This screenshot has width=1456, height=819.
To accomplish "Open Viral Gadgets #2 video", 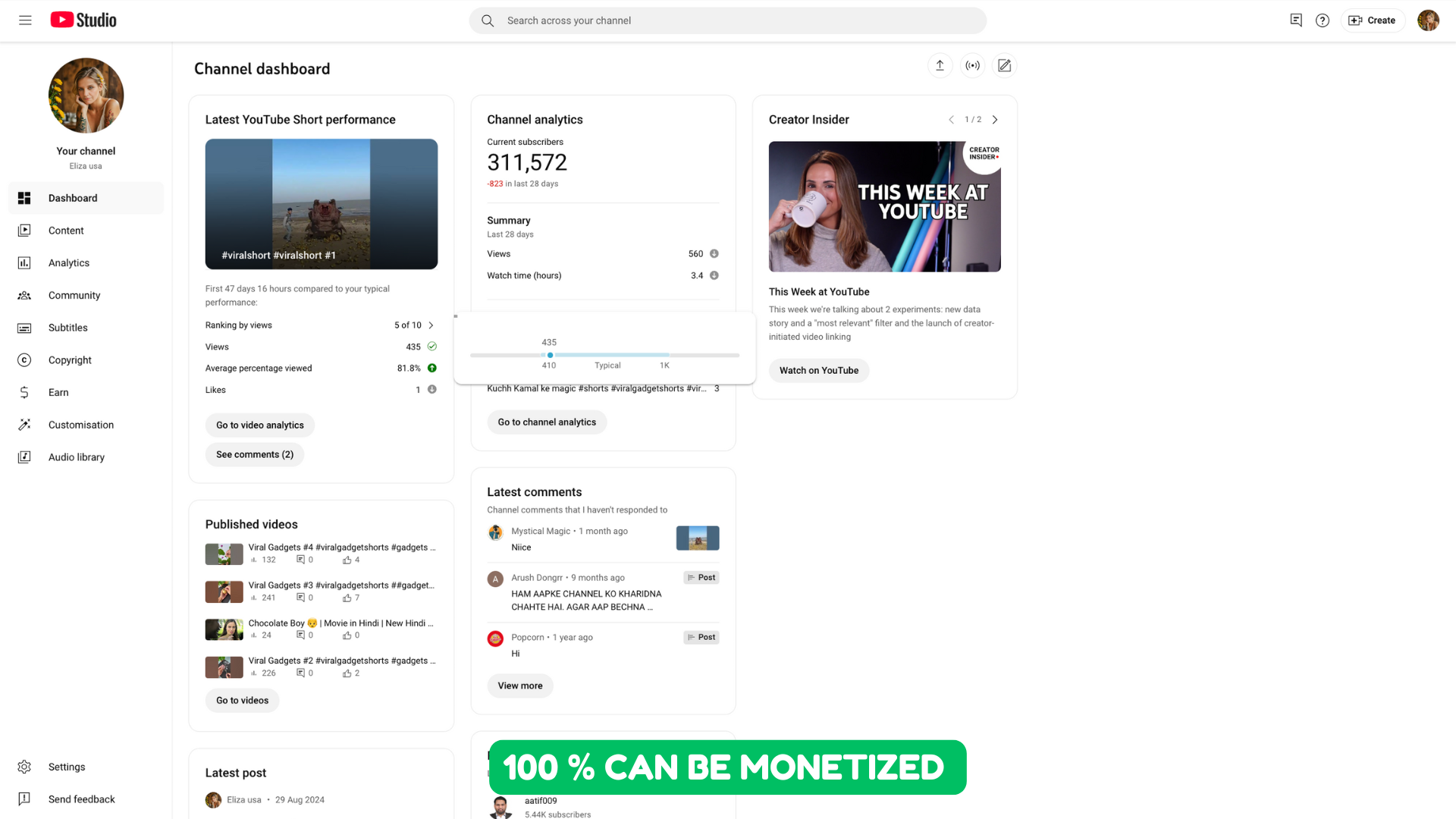I will [x=342, y=661].
